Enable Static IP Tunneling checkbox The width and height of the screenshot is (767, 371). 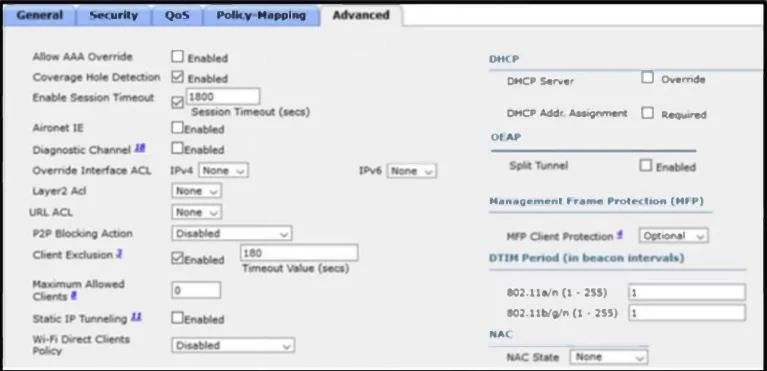pyautogui.click(x=177, y=318)
